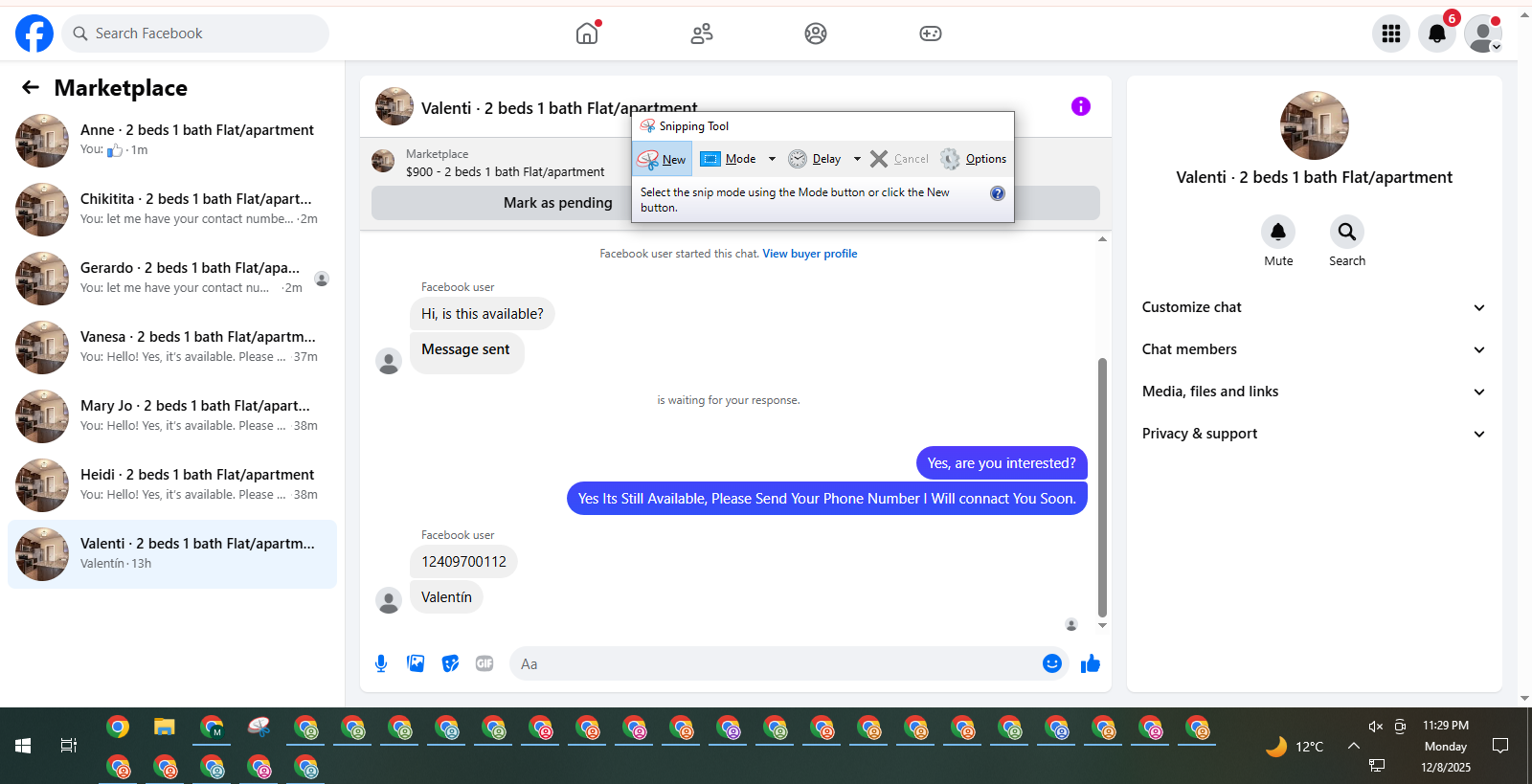Screen dimensions: 1532x784
Task: Open File Explorer from the taskbar
Action: pos(165,728)
